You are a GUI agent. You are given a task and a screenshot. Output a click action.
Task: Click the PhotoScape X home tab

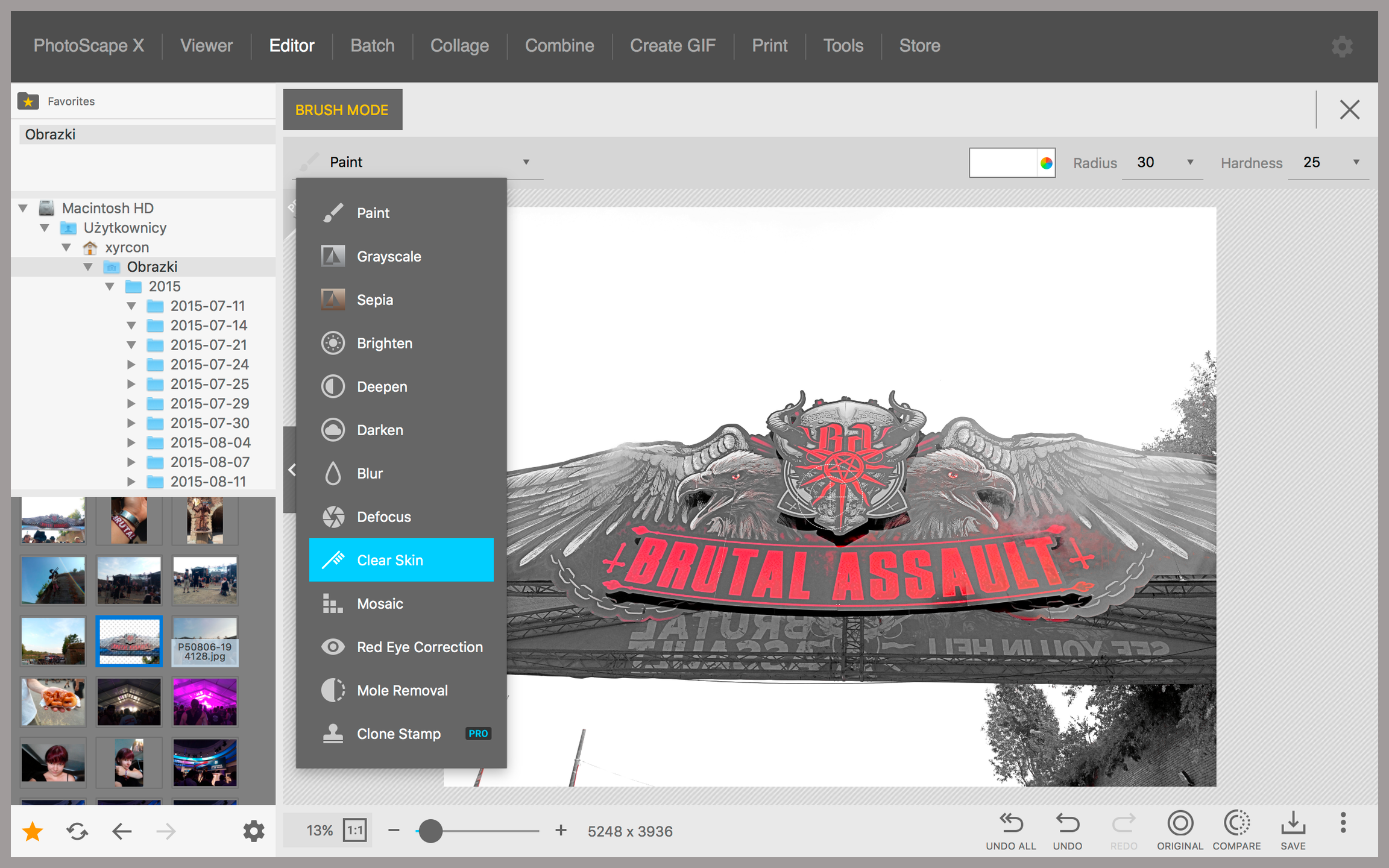[x=89, y=46]
